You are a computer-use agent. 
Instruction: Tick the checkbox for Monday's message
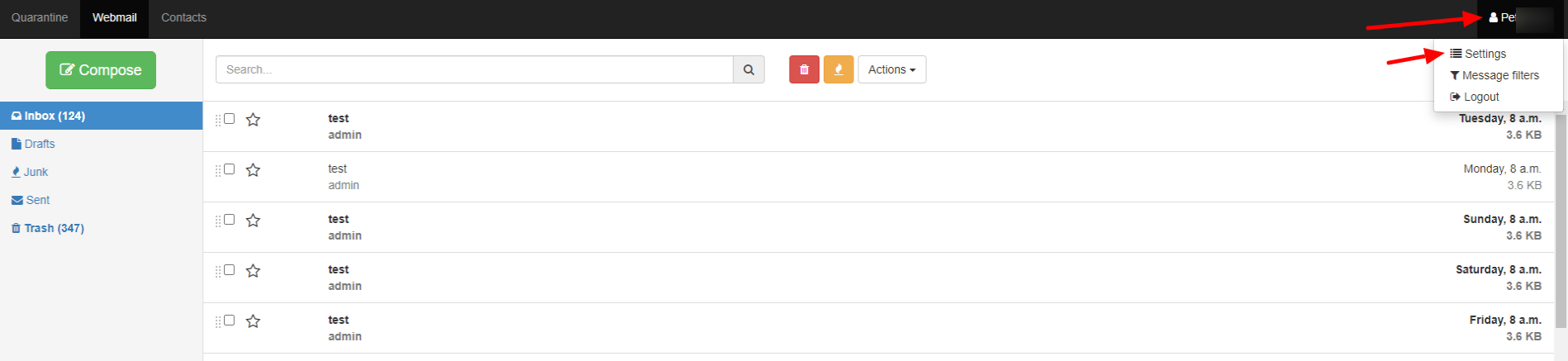230,169
